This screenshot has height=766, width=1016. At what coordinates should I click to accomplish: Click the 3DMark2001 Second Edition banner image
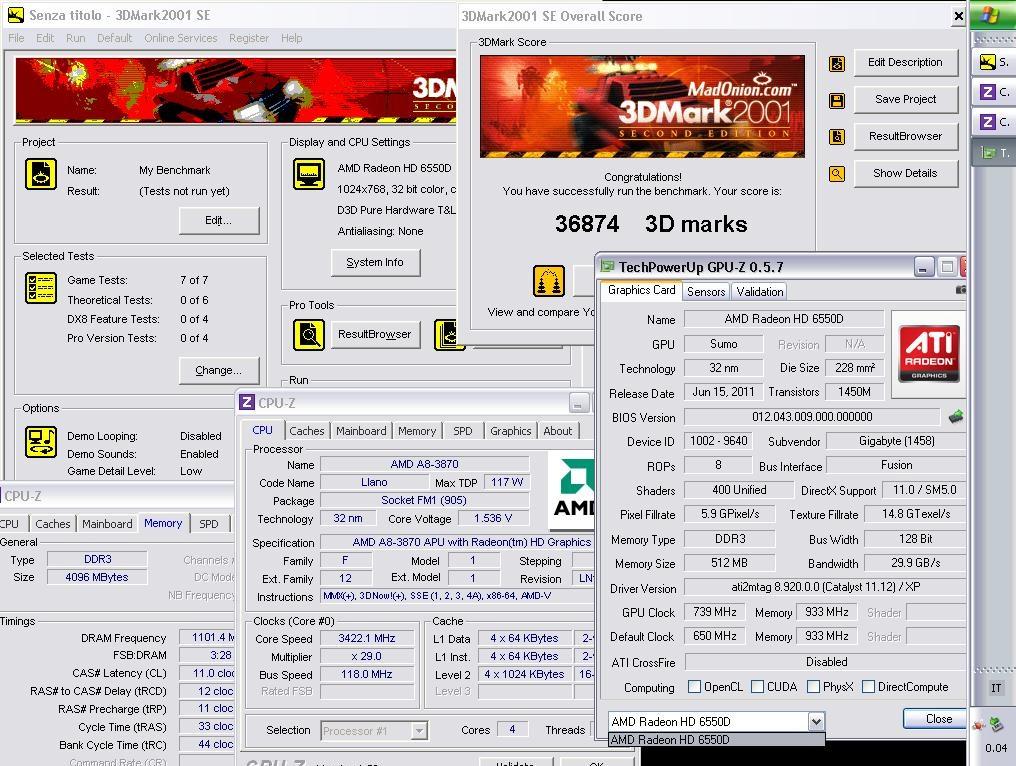click(x=642, y=106)
